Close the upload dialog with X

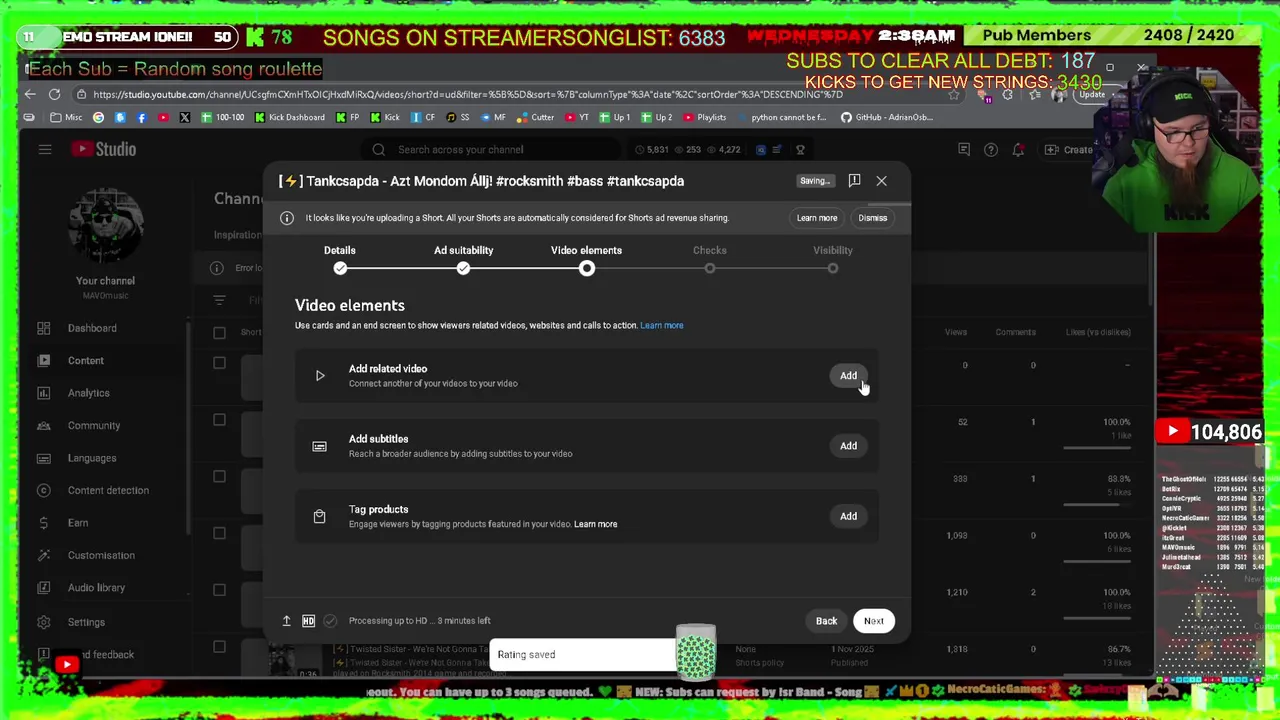coord(881,181)
